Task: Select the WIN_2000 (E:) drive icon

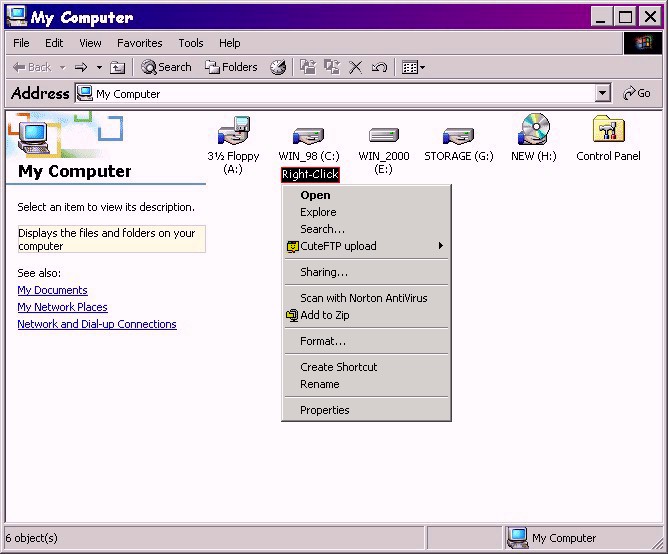Action: pos(383,136)
